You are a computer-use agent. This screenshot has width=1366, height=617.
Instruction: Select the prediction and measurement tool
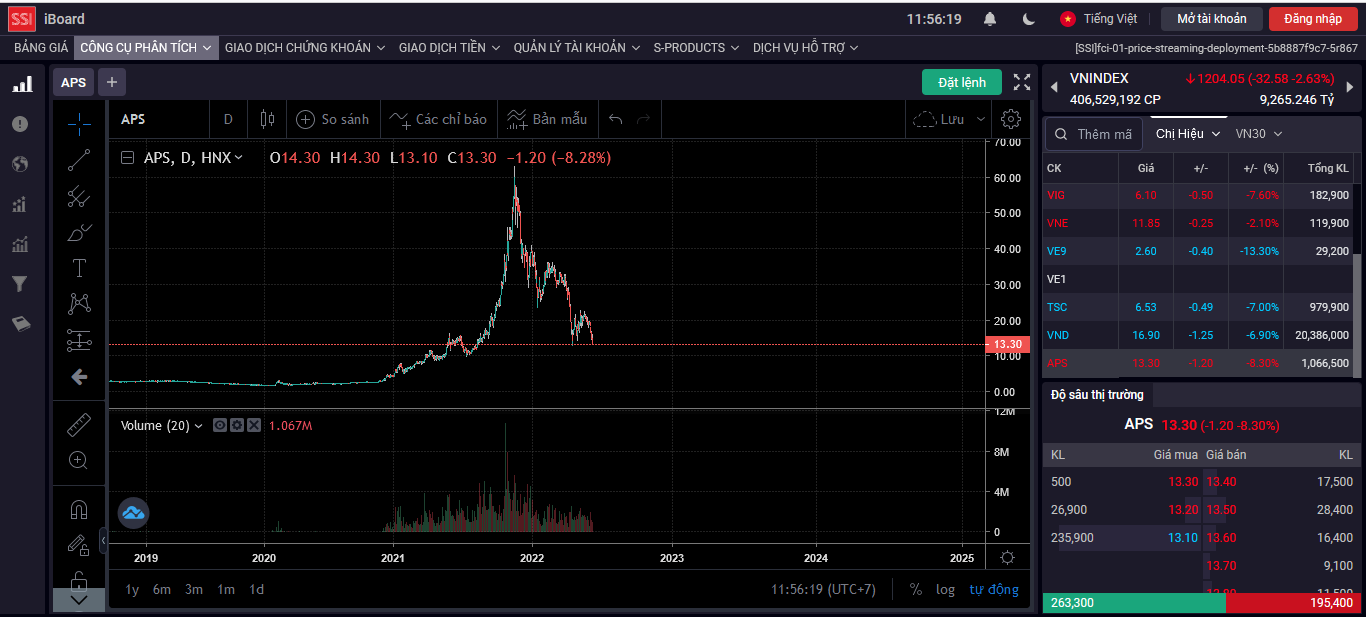click(79, 340)
